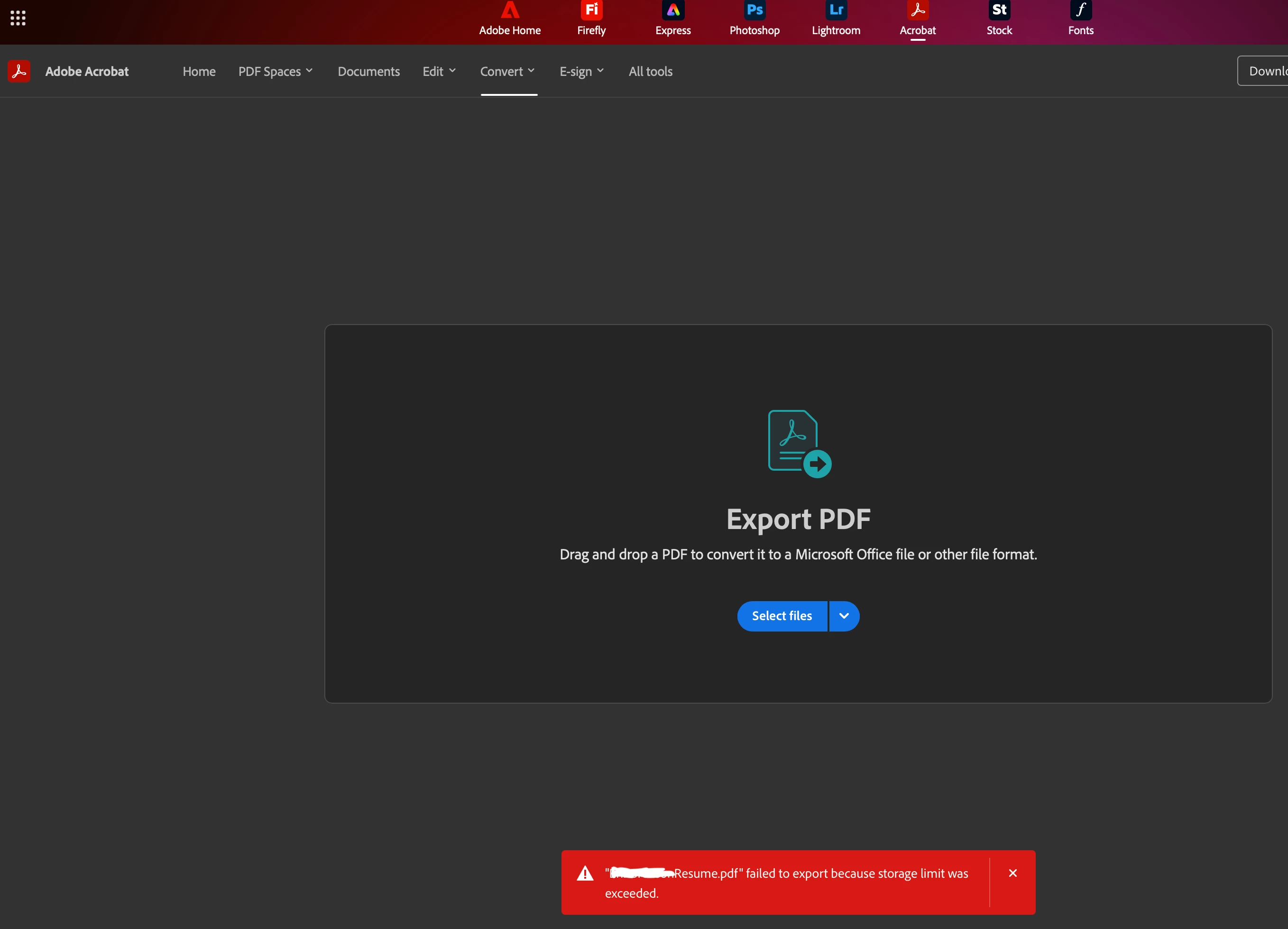Open All tools page
This screenshot has width=1288, height=929.
pos(650,72)
